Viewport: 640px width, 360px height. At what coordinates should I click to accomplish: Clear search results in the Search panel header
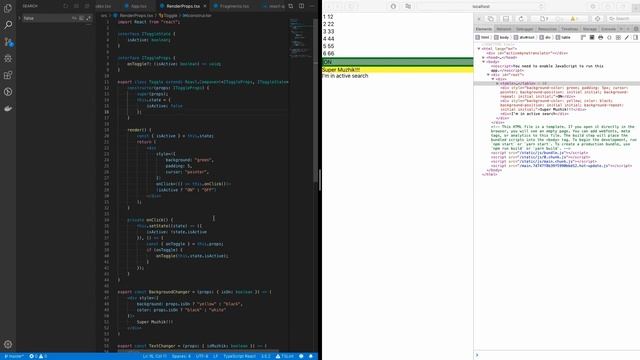[x=76, y=6]
